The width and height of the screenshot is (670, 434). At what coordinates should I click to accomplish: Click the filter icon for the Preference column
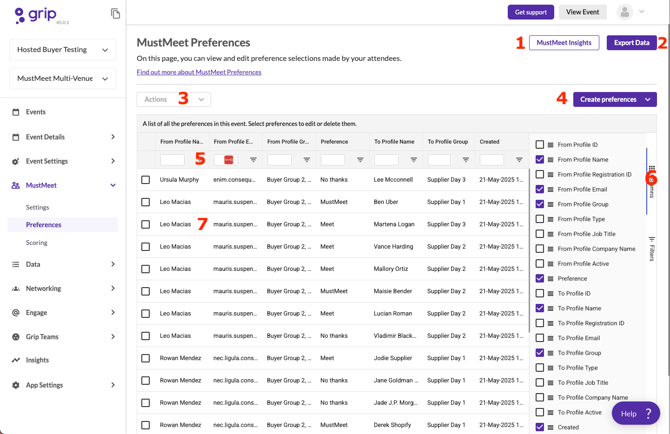click(360, 160)
